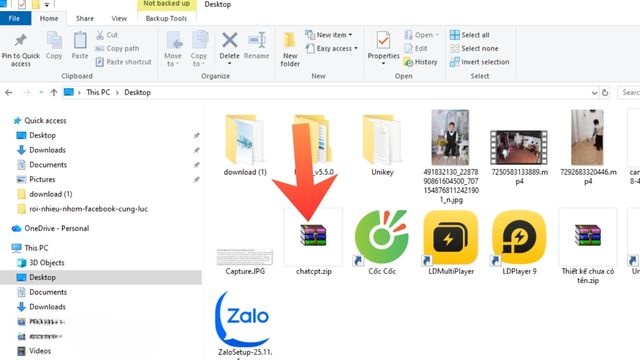Click Pin to Quick access icon
This screenshot has width=640, height=360.
(x=20, y=40)
